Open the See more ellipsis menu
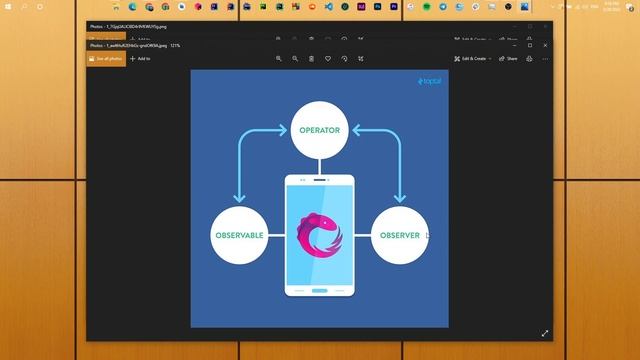Viewport: 640px width, 360px height. click(545, 59)
